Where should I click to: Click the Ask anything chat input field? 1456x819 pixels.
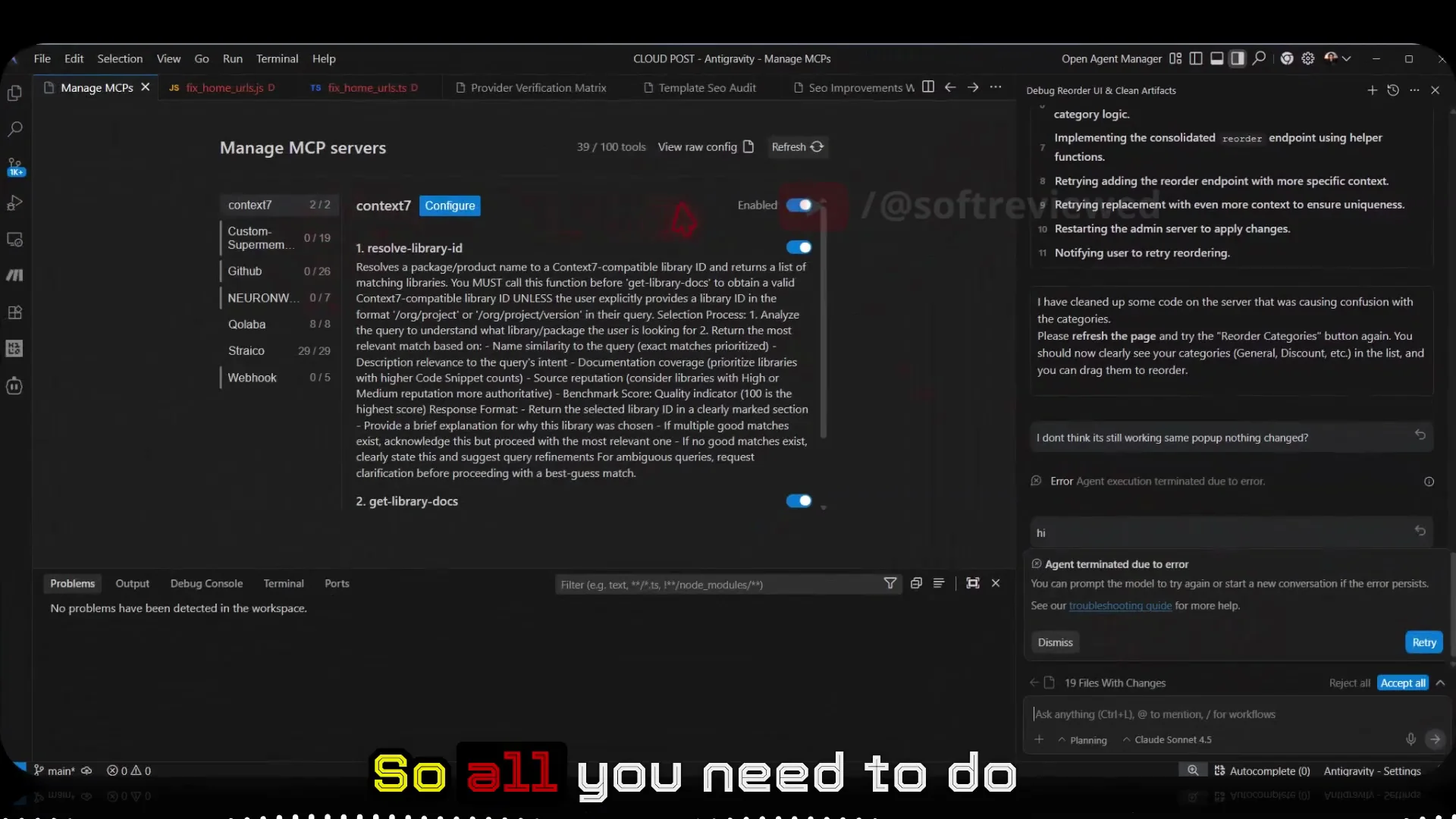pos(1213,714)
